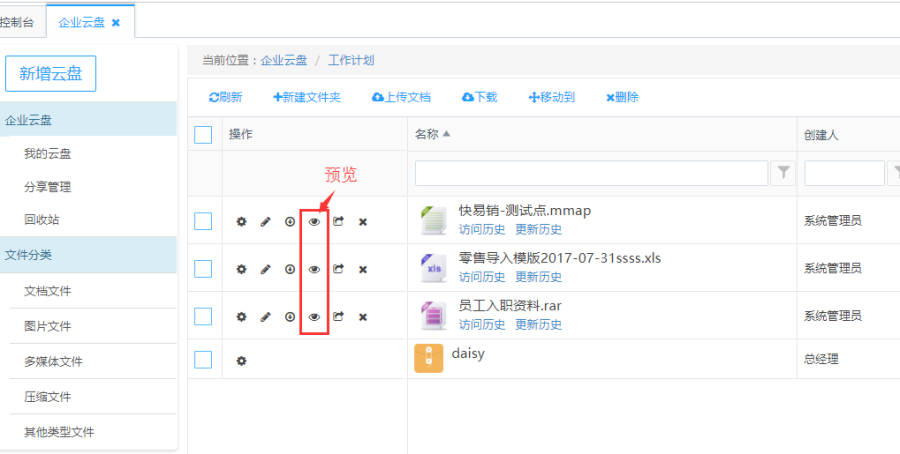This screenshot has height=454, width=900.
Task: Click the 名称 column filter input field
Action: (x=591, y=173)
